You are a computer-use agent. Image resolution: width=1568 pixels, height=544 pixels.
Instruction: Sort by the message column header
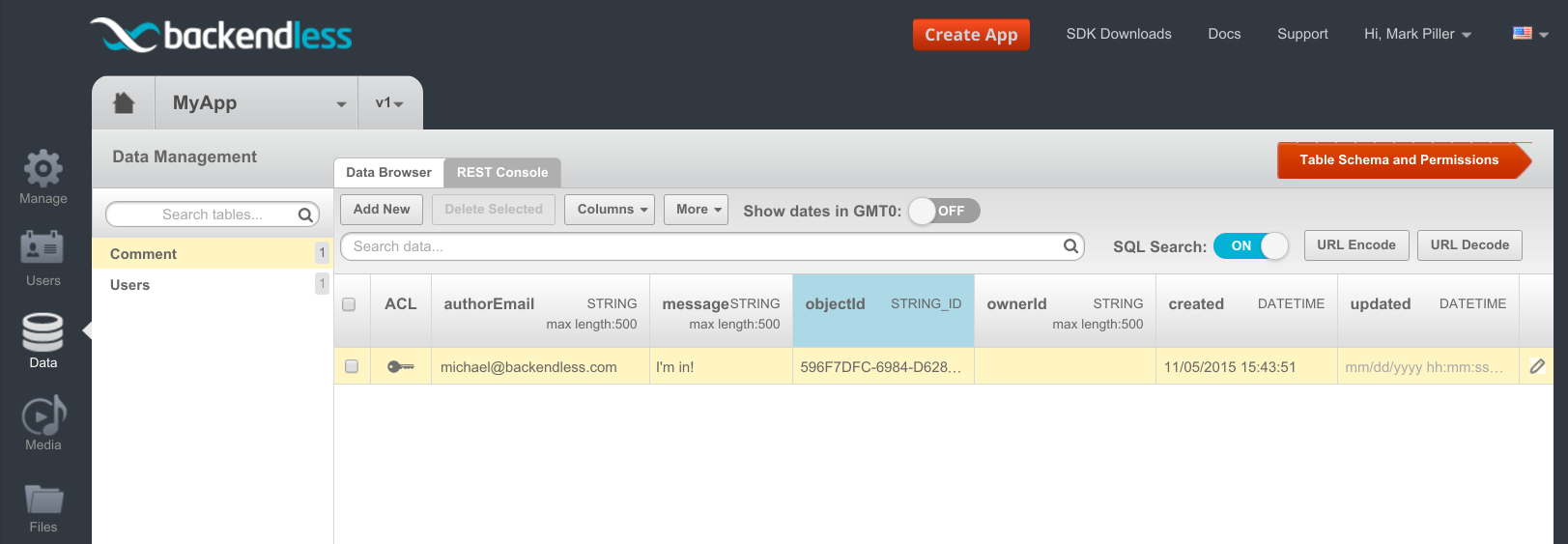721,311
